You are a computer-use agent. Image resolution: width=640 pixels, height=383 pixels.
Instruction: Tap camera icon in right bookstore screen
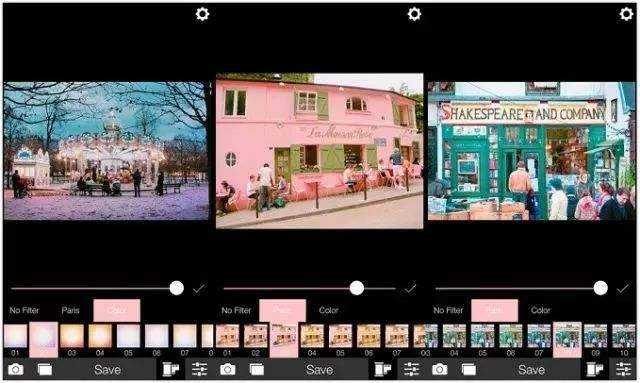click(440, 370)
